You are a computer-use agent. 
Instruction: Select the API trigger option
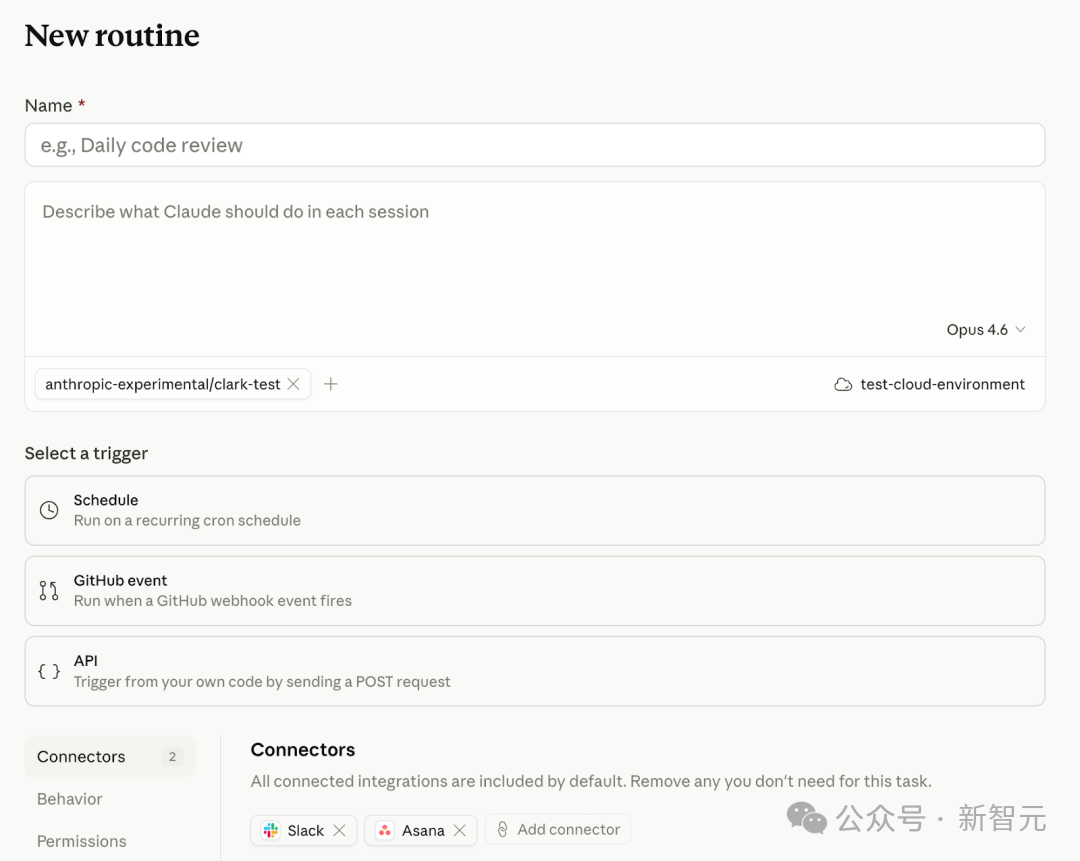pyautogui.click(x=535, y=671)
